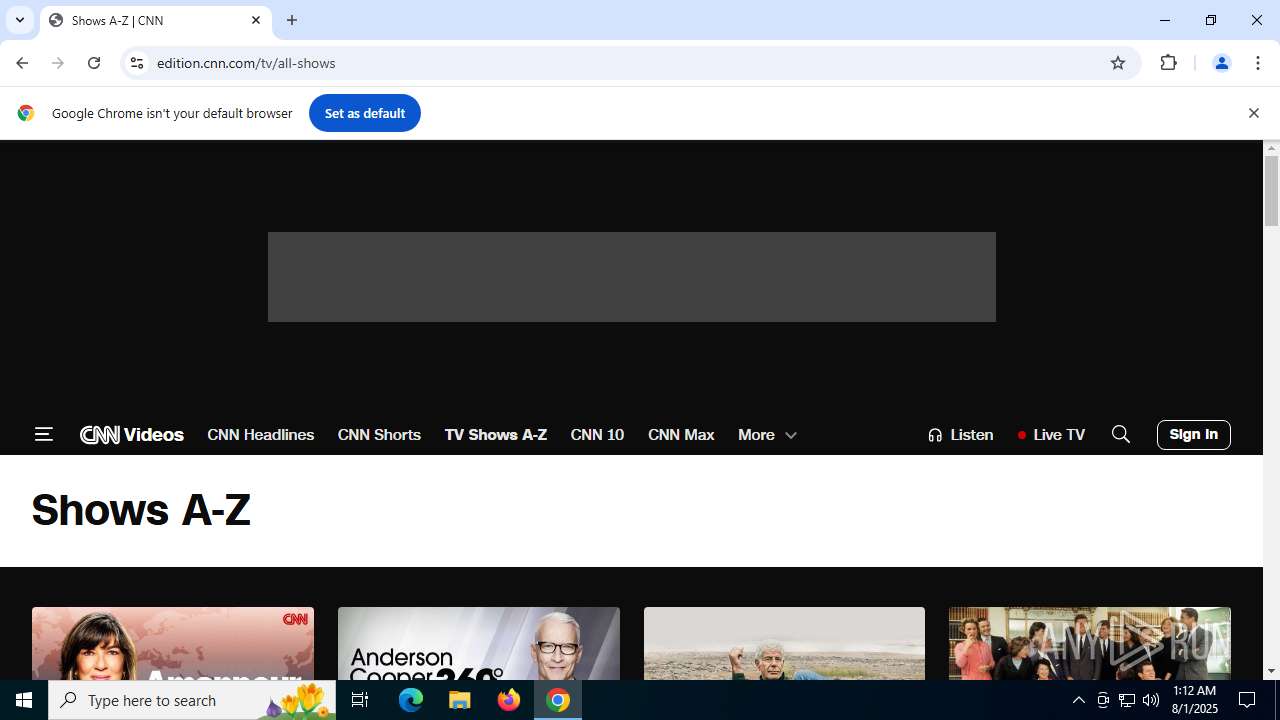Screen dimensions: 1280x720
Task: Open CNN Shorts section
Action: coord(379,435)
